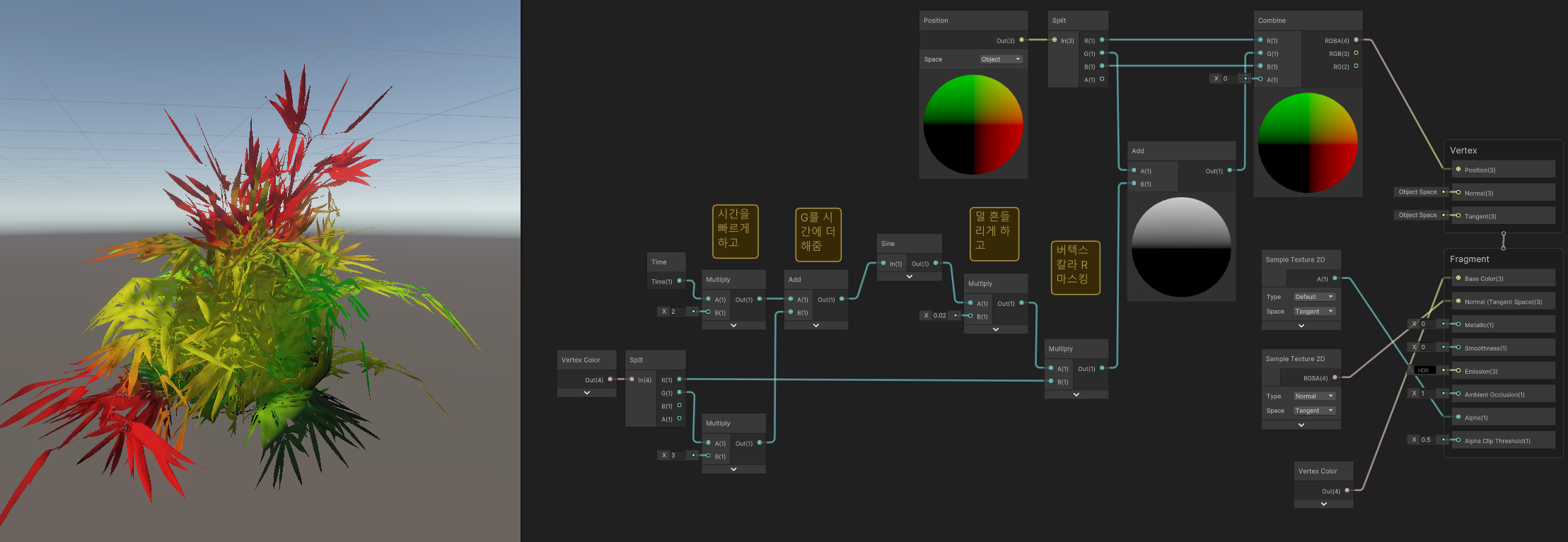Open the HDR Emission color swatch

click(1423, 370)
